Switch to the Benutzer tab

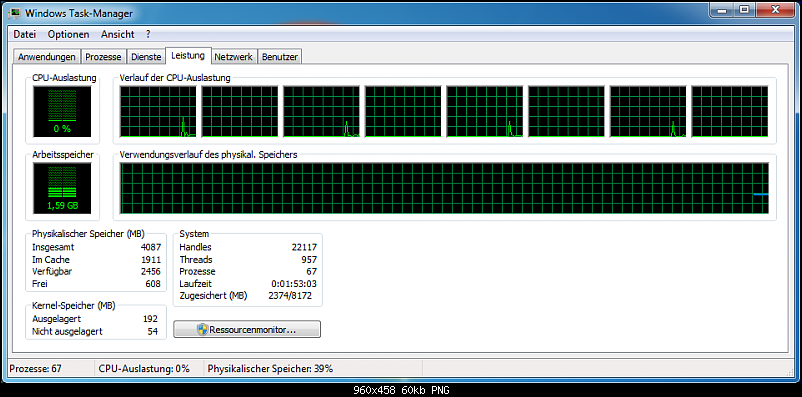click(x=280, y=57)
